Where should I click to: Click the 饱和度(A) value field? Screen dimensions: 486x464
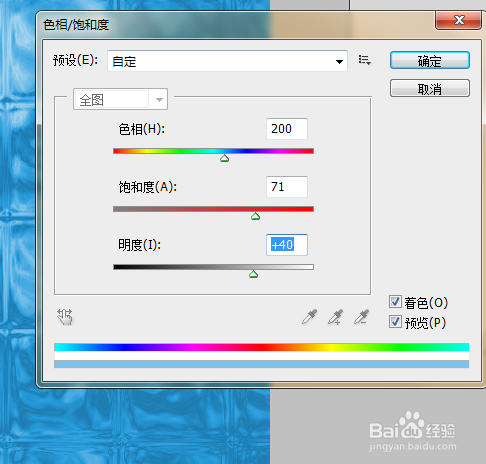(x=287, y=187)
